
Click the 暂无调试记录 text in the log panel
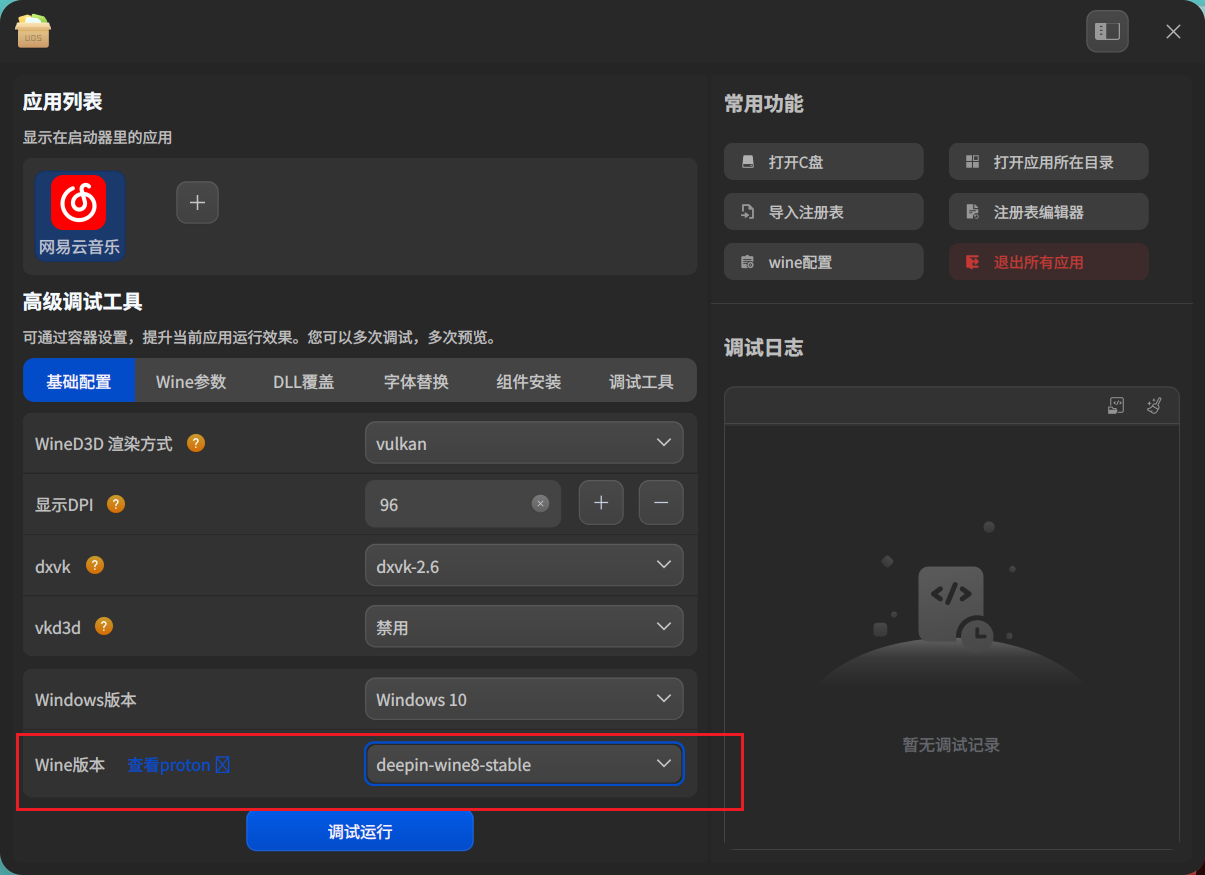tap(951, 745)
